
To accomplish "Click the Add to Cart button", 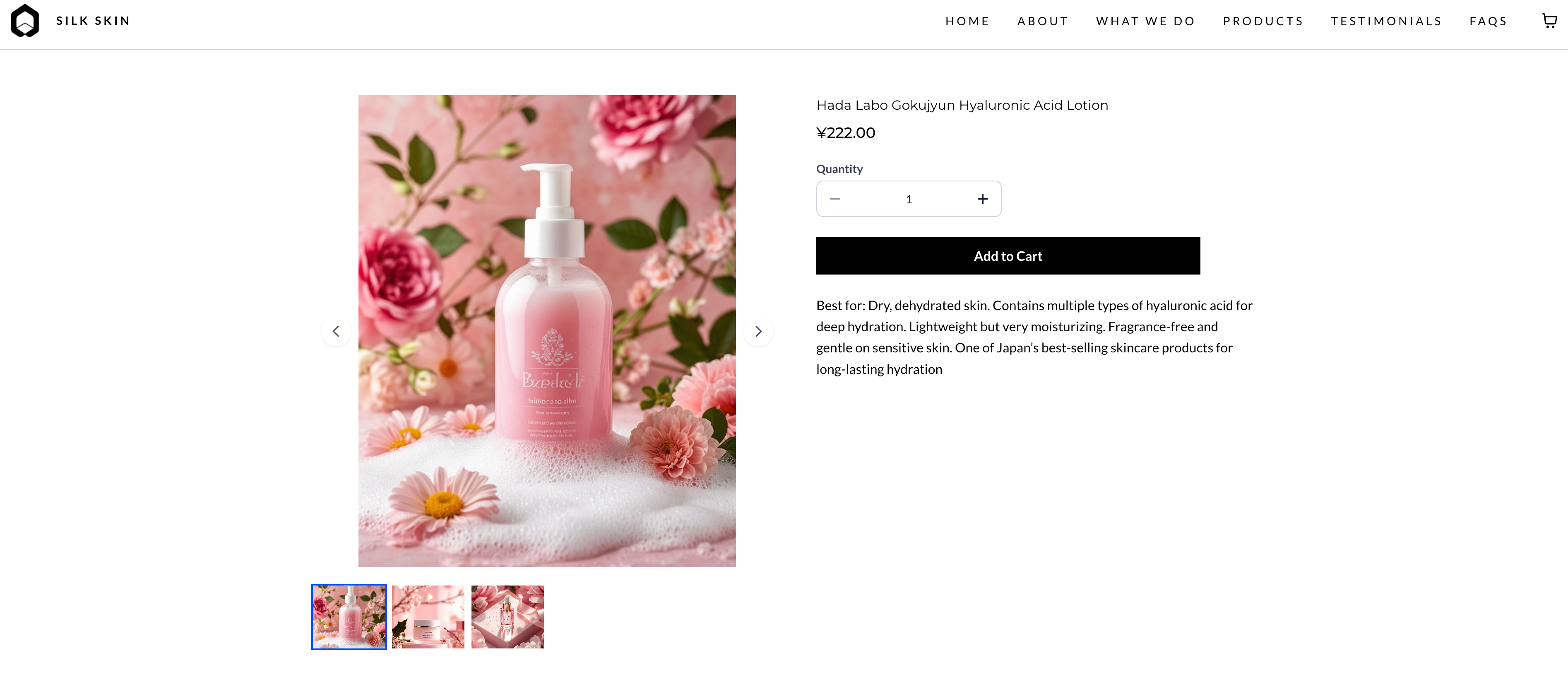I will (x=1008, y=255).
